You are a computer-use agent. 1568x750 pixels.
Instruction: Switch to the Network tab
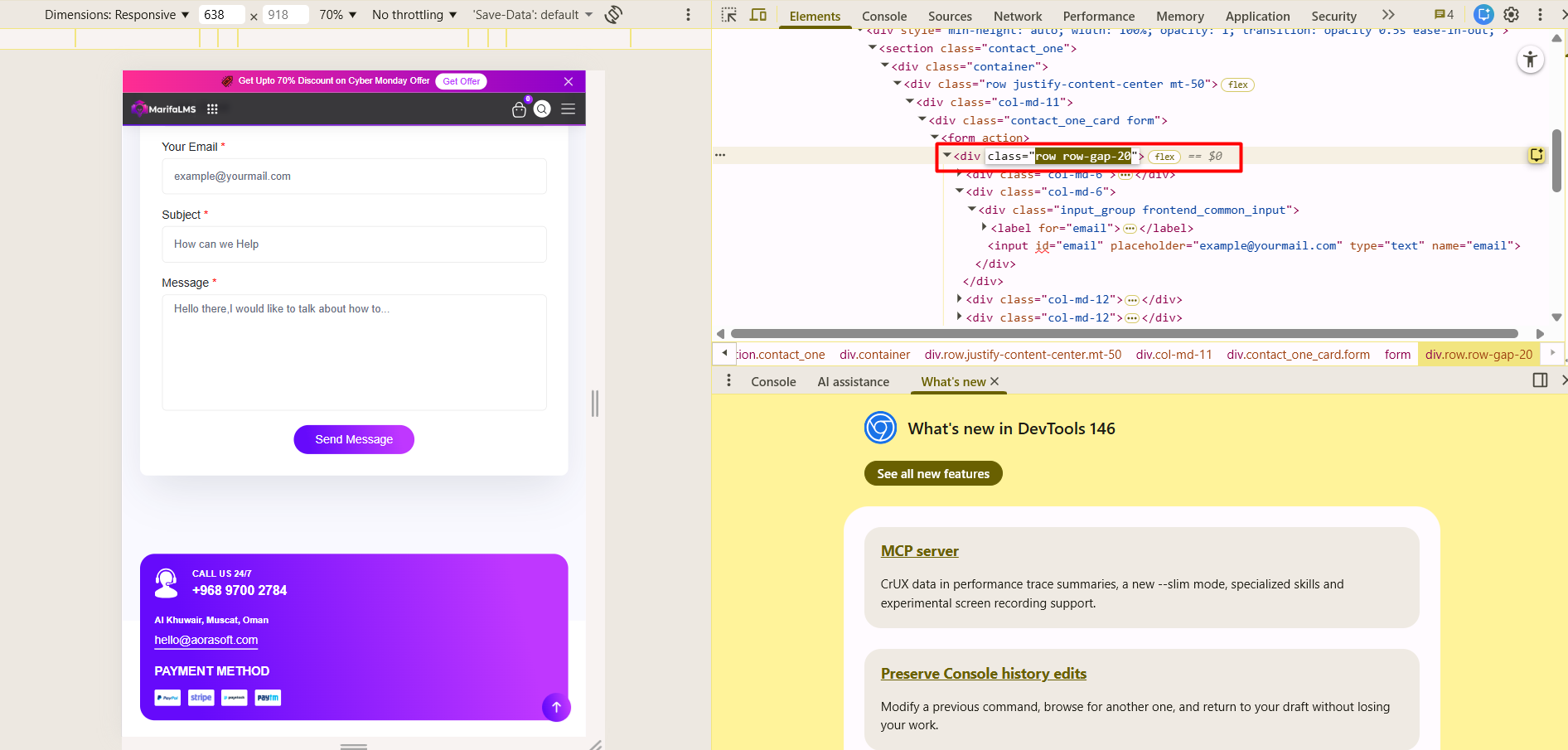(x=1017, y=16)
